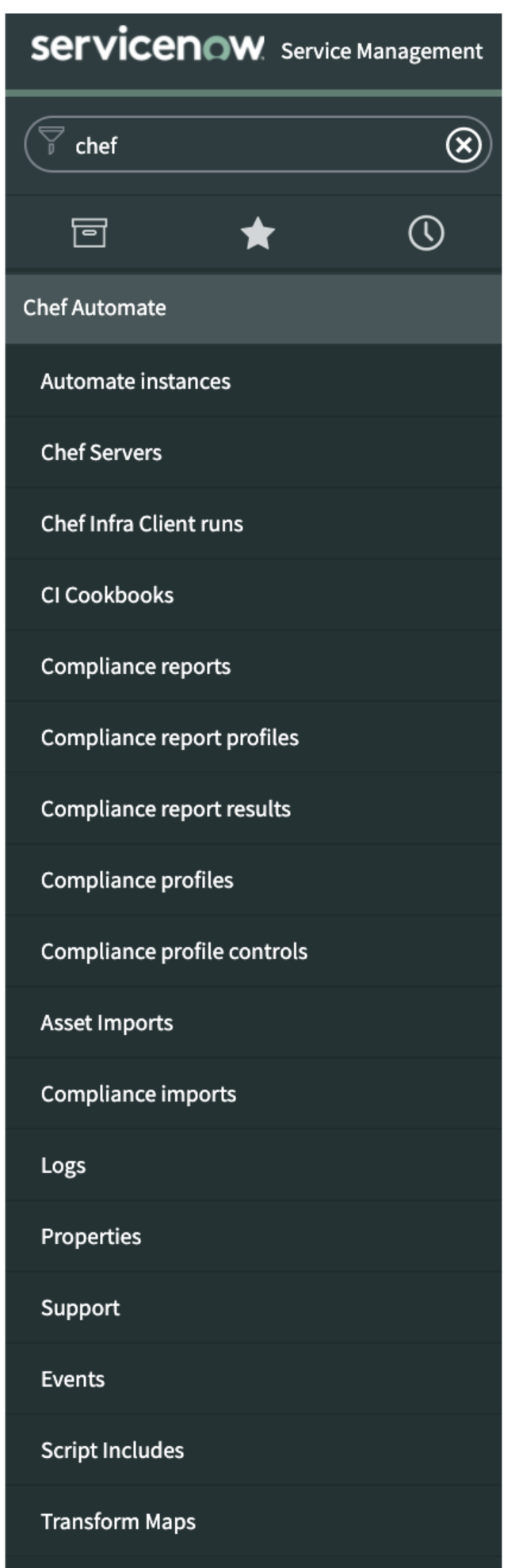Viewport: 515px width, 1568px height.
Task: Clear the chef search filter
Action: pos(464,145)
